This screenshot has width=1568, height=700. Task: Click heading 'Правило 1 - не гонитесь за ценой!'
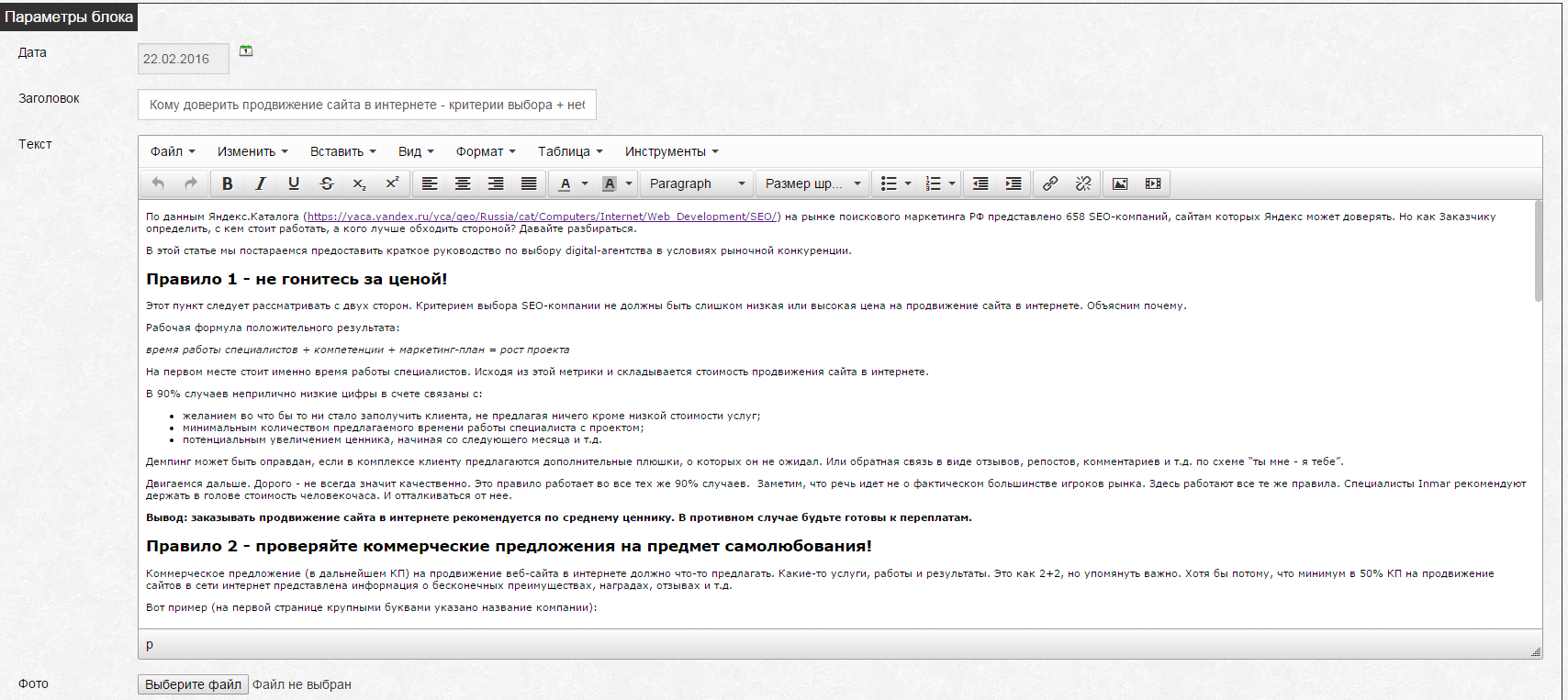tap(297, 279)
